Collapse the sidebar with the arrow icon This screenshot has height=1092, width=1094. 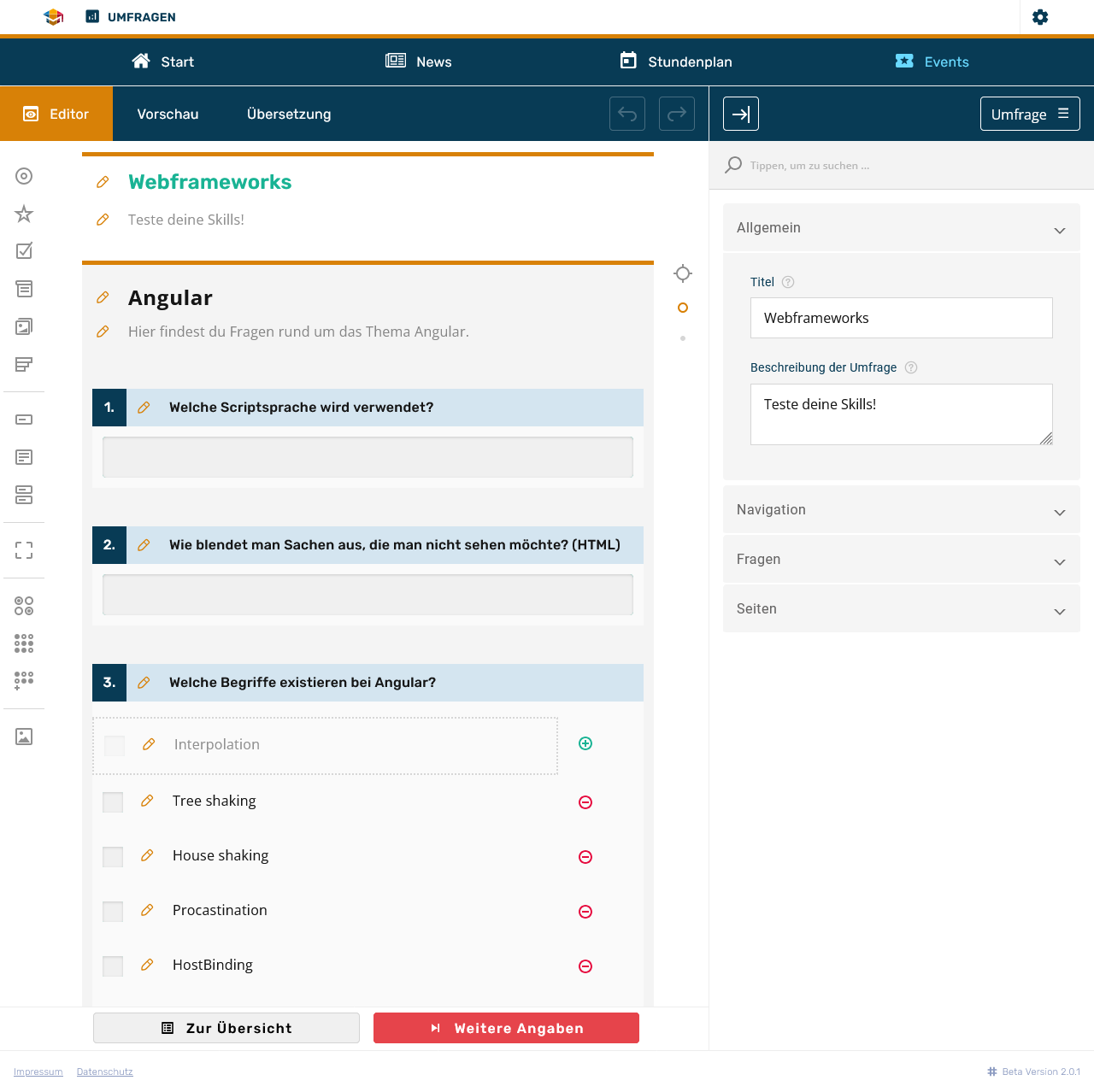point(740,114)
